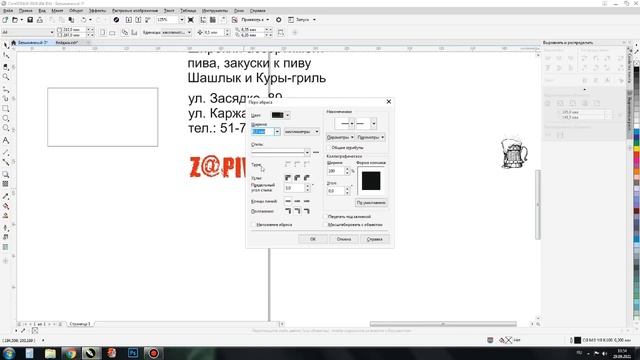Select the Interactive Fill bucket tool

coord(6,206)
